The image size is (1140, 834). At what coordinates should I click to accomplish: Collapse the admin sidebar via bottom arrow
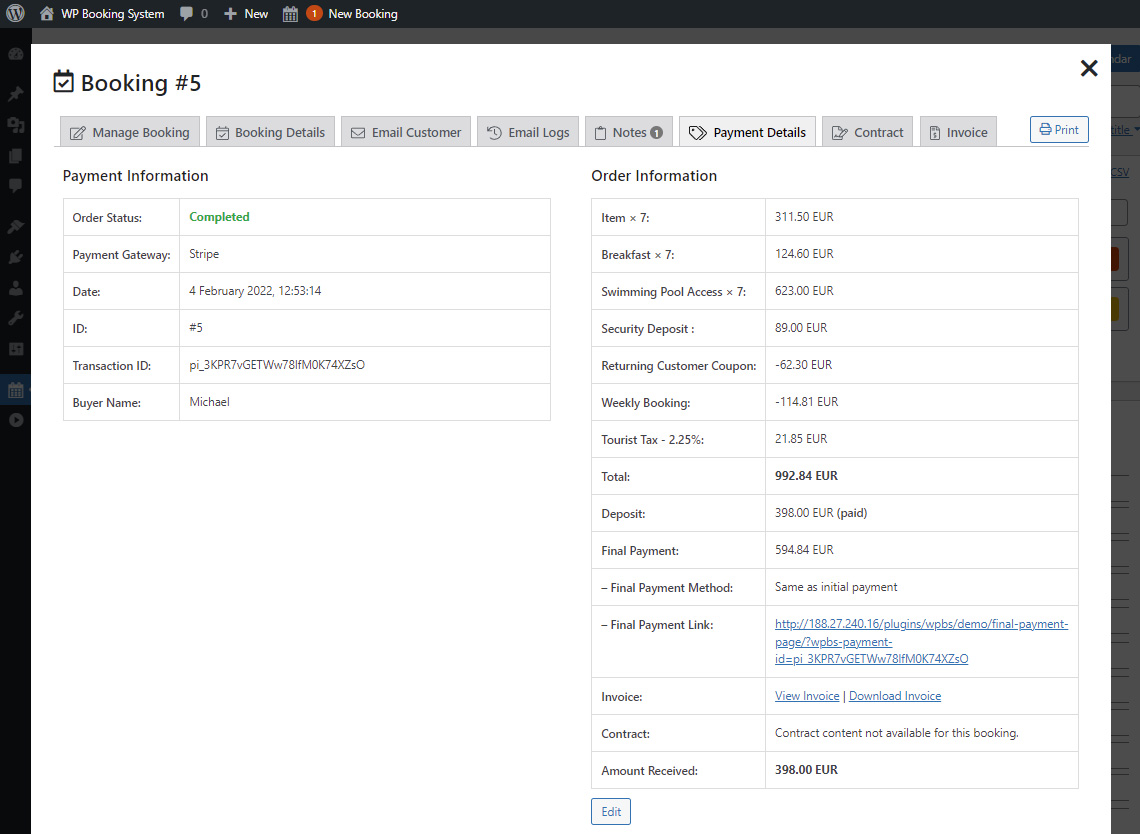16,420
